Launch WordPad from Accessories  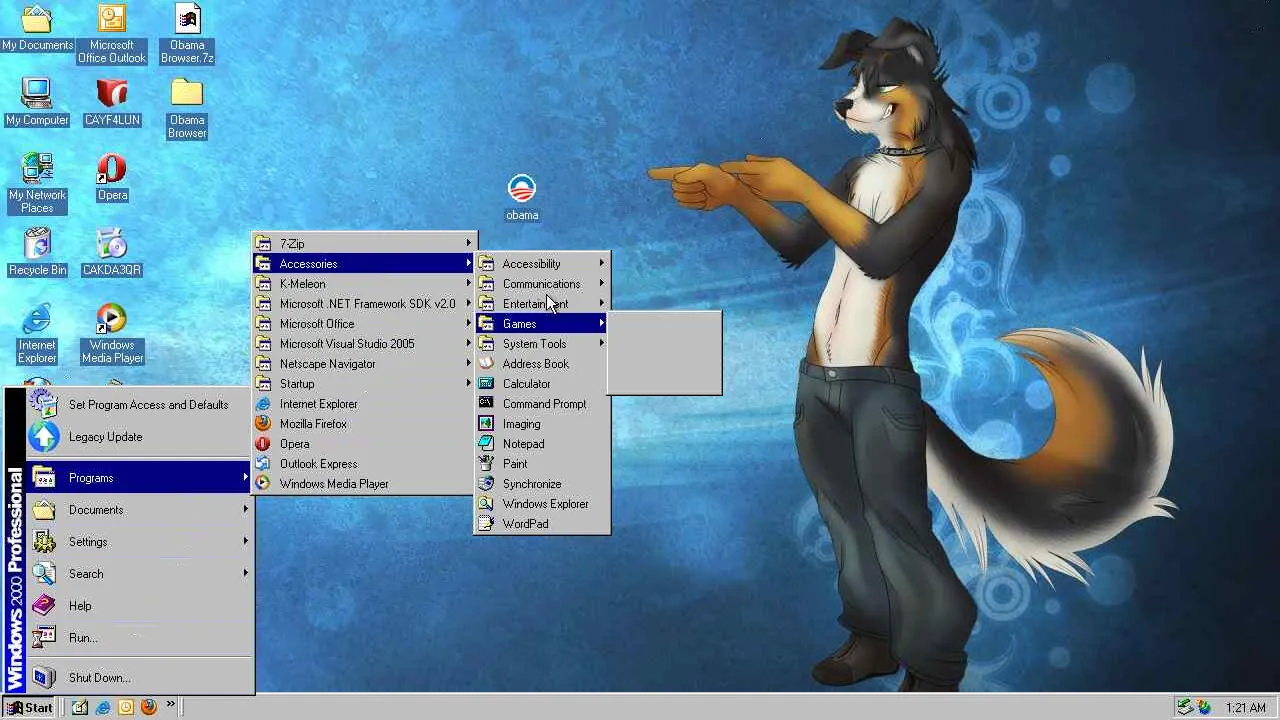click(542, 524)
